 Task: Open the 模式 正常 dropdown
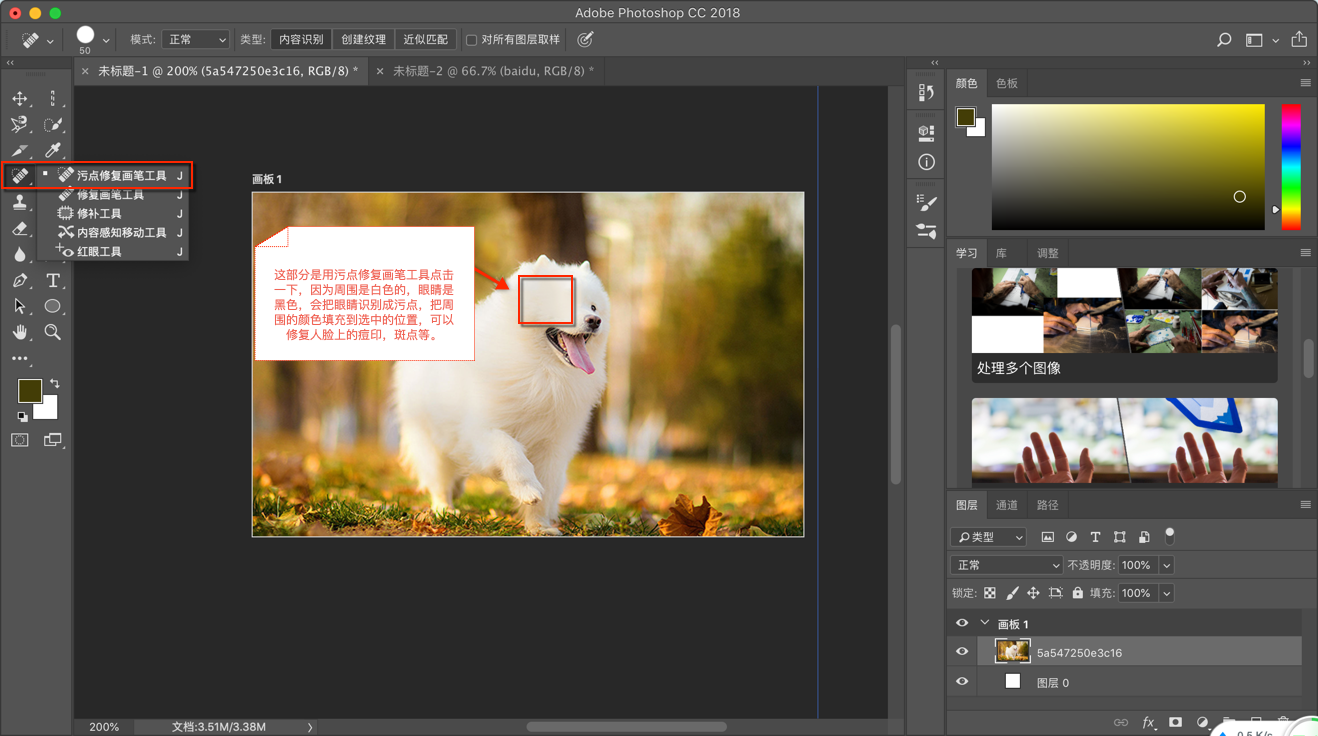point(195,40)
